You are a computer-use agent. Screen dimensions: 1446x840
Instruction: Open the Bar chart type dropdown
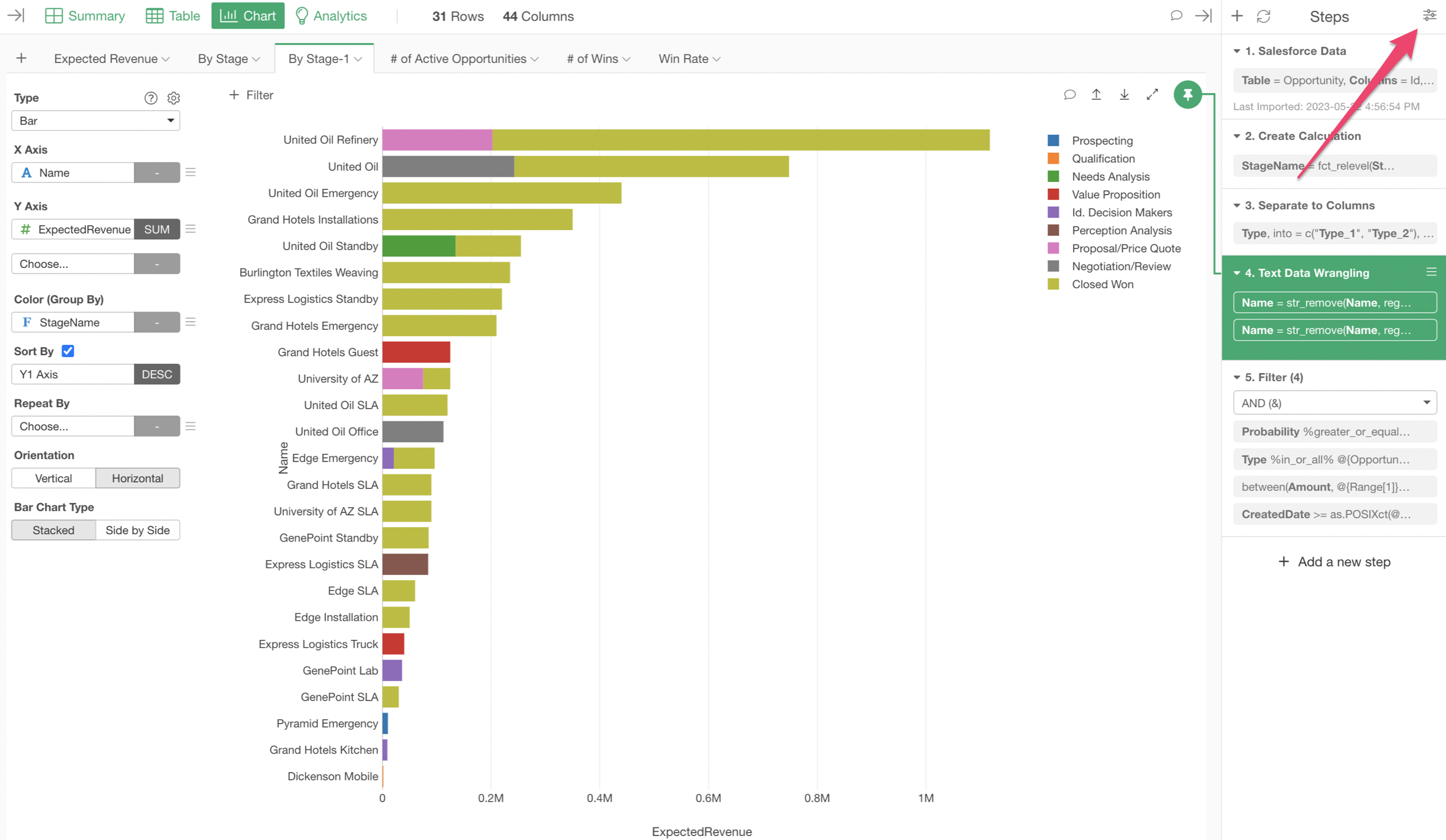coord(95,120)
